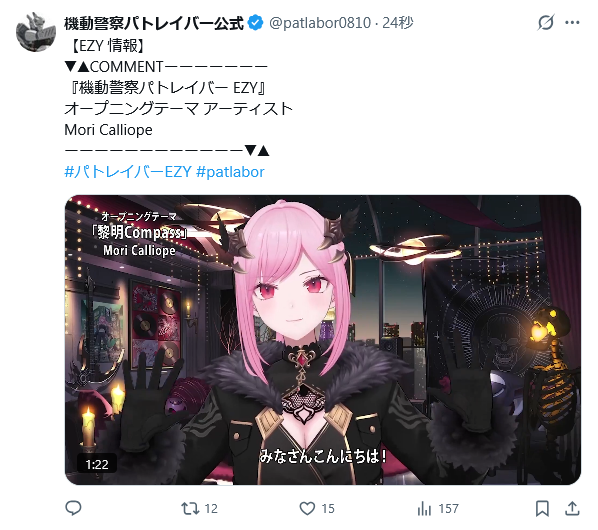The height and width of the screenshot is (530, 598).
Task: Click the 機動警察パトレイバー公式 display name
Action: (x=154, y=23)
